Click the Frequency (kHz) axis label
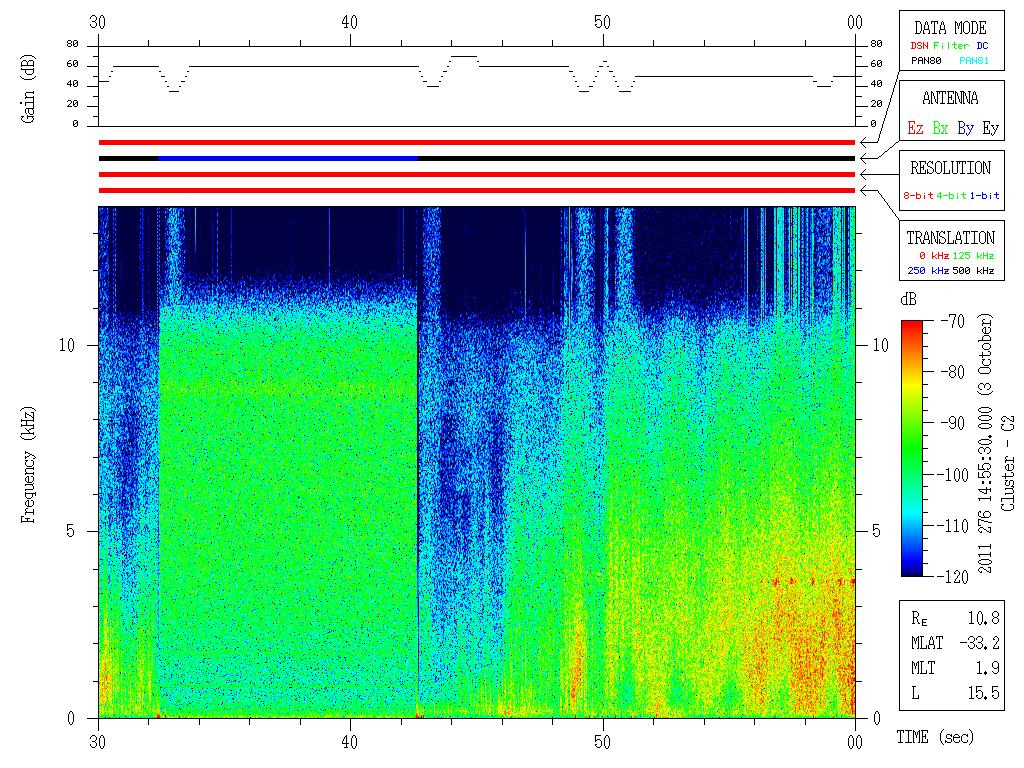The width and height of the screenshot is (1024, 768). pyautogui.click(x=27, y=465)
